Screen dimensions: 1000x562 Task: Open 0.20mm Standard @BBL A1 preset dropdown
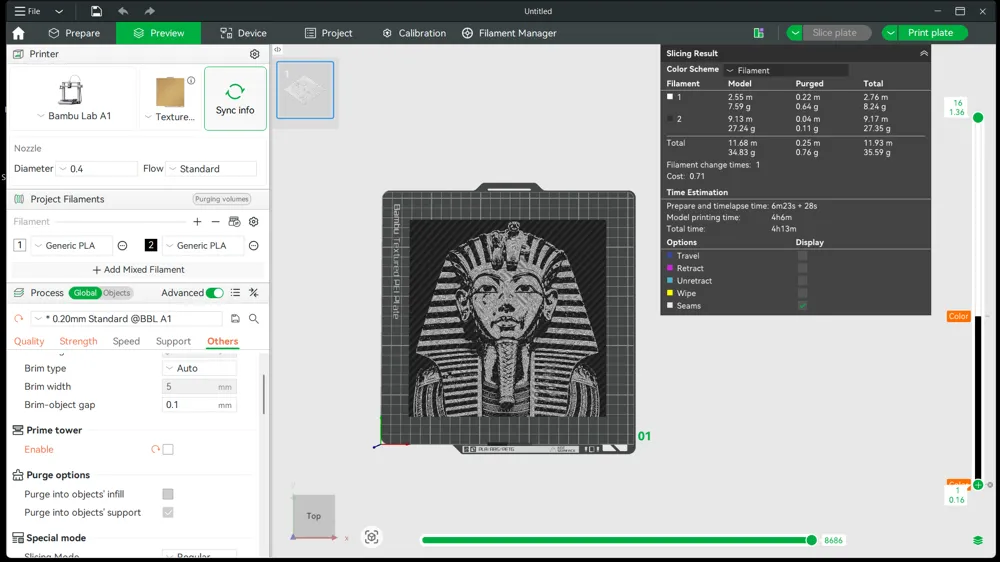tap(127, 318)
